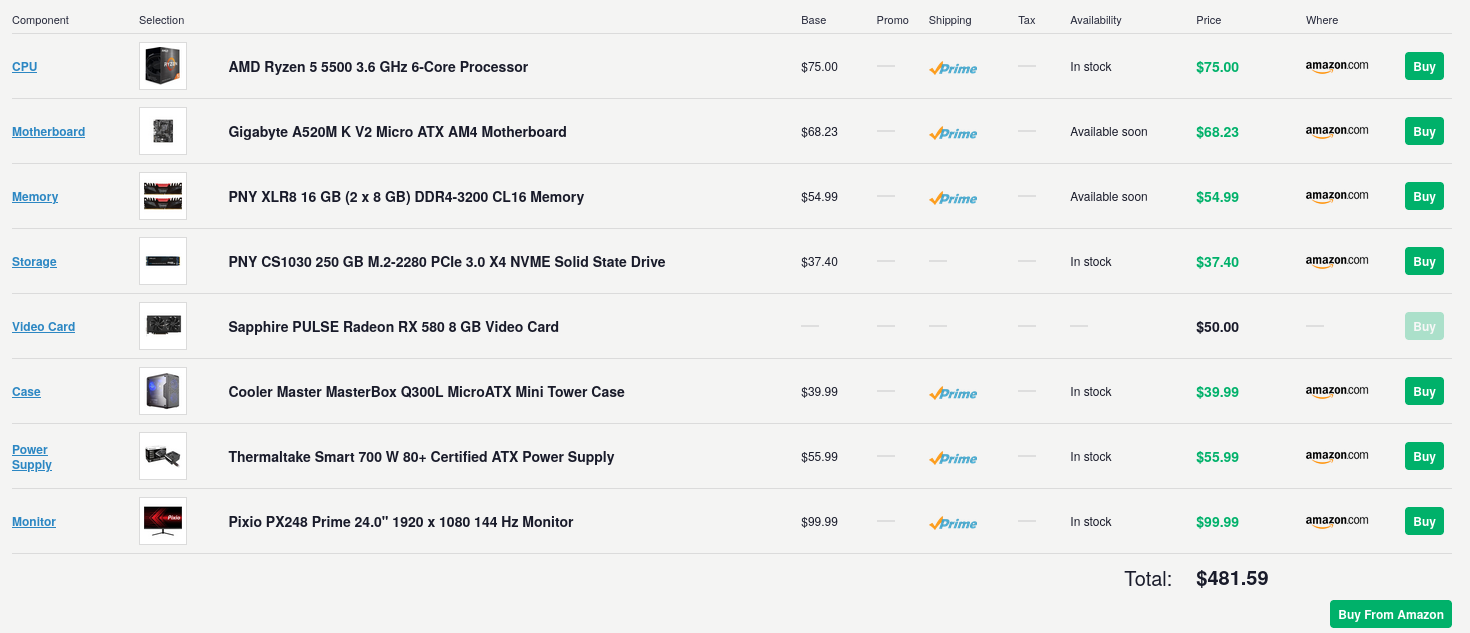Open the Memory component link
The height and width of the screenshot is (633, 1470).
coord(35,197)
